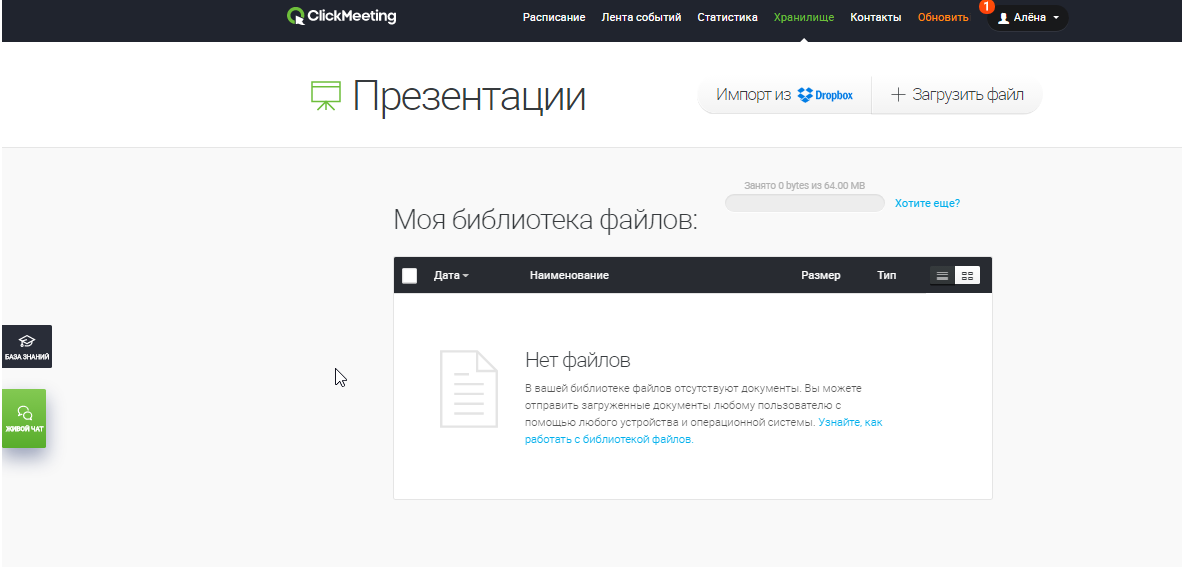Go to Лента событий

coord(642,17)
